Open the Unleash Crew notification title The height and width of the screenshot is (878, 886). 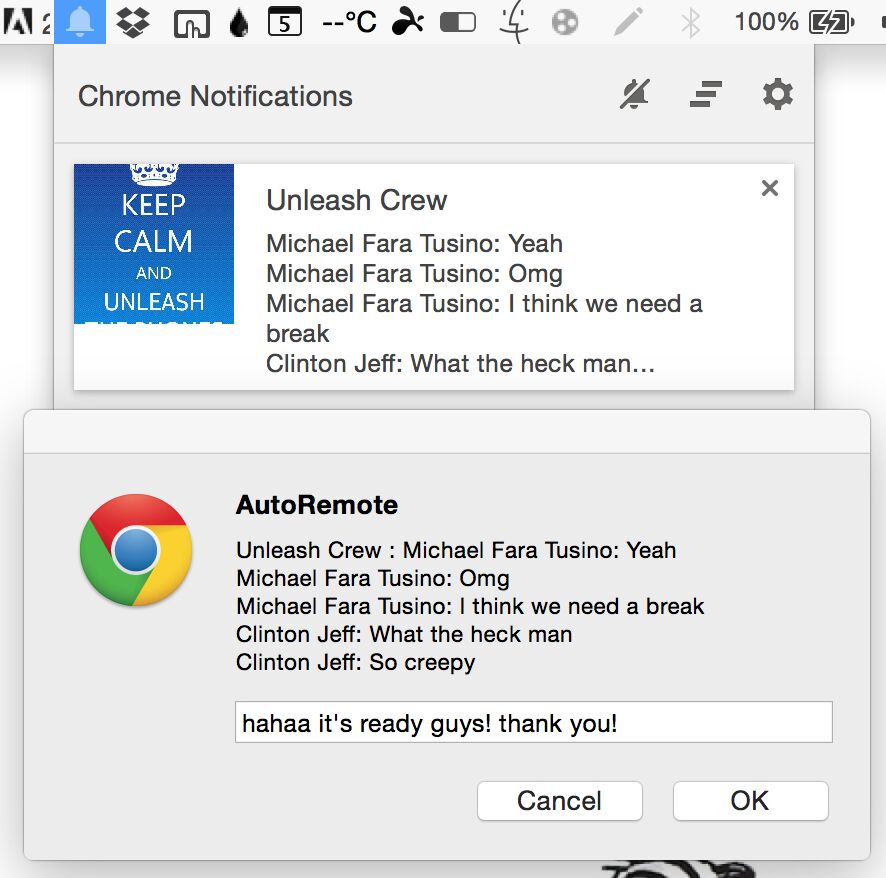coord(357,200)
